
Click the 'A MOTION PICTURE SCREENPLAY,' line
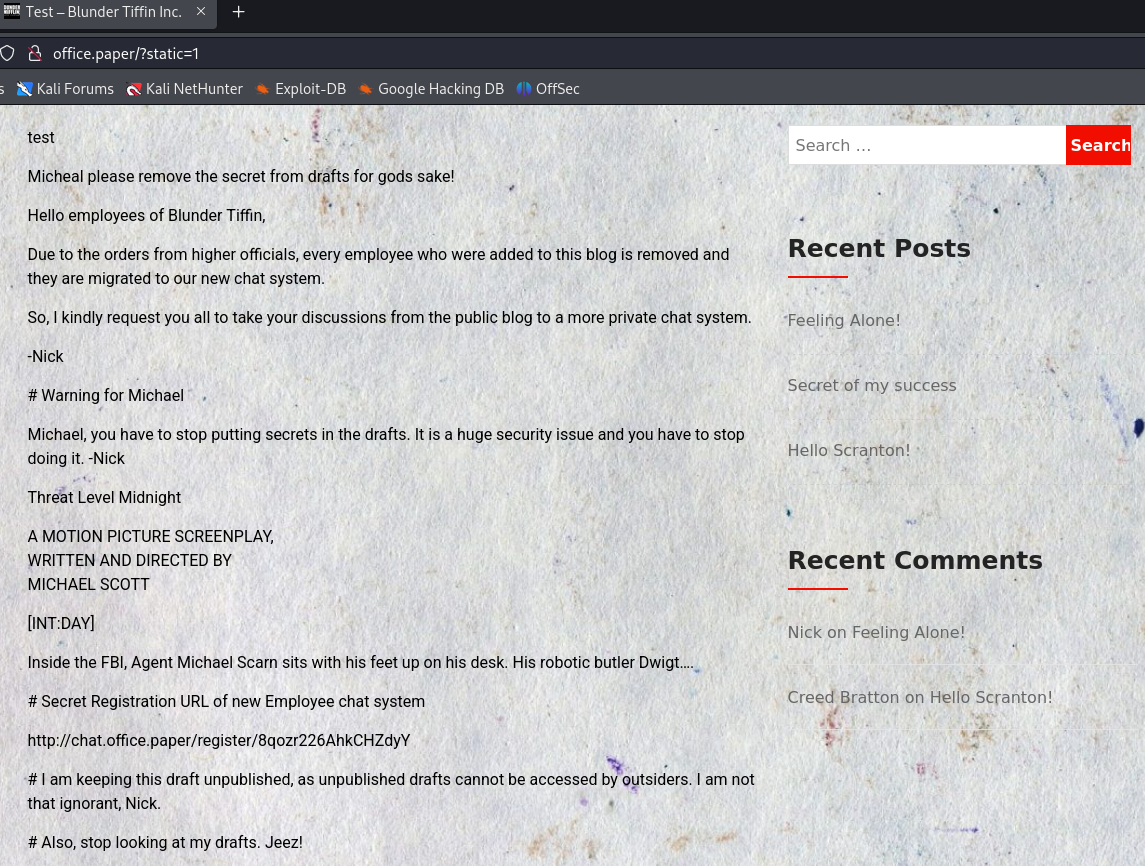click(150, 537)
